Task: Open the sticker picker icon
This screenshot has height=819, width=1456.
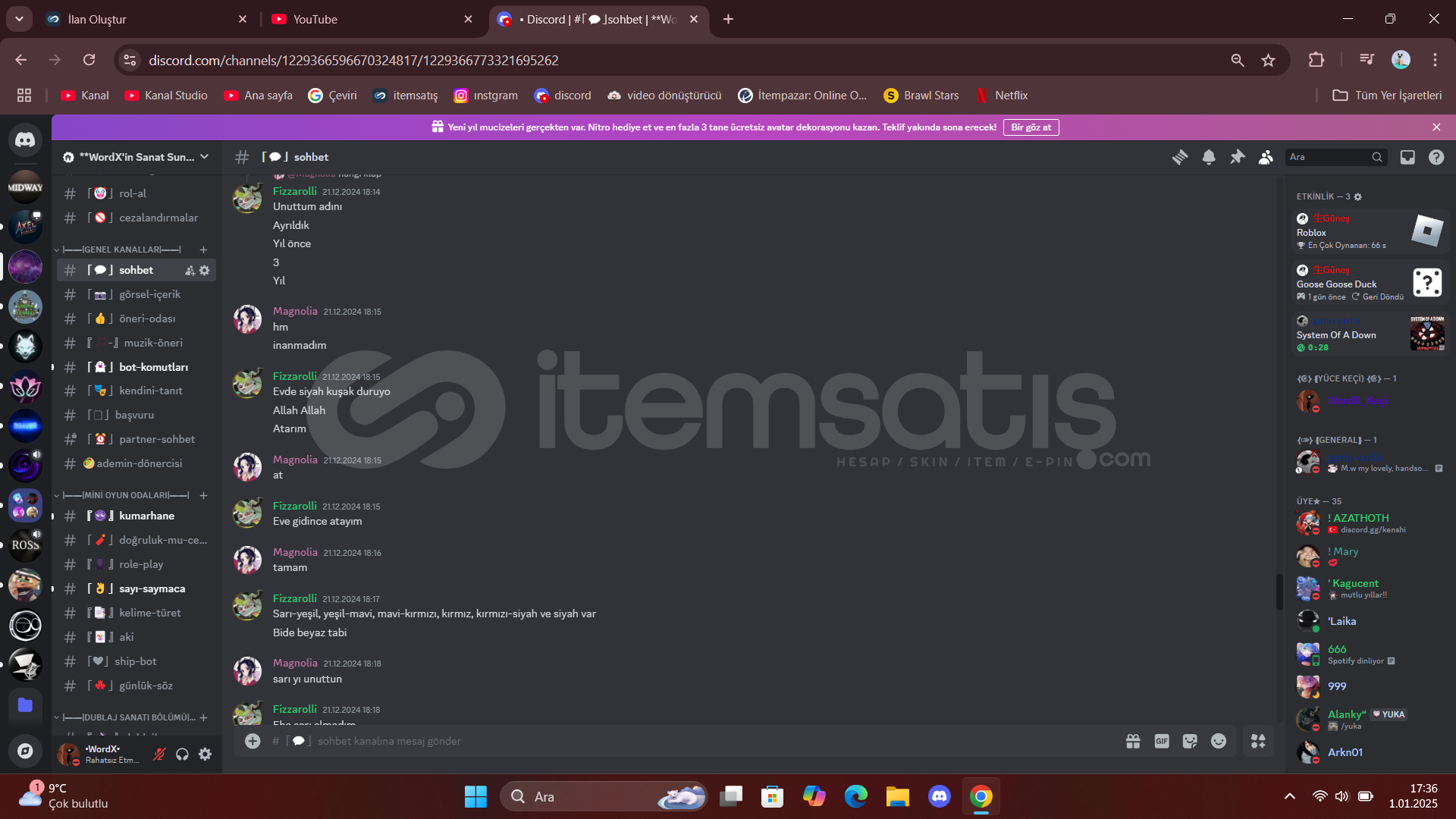Action: tap(1190, 741)
